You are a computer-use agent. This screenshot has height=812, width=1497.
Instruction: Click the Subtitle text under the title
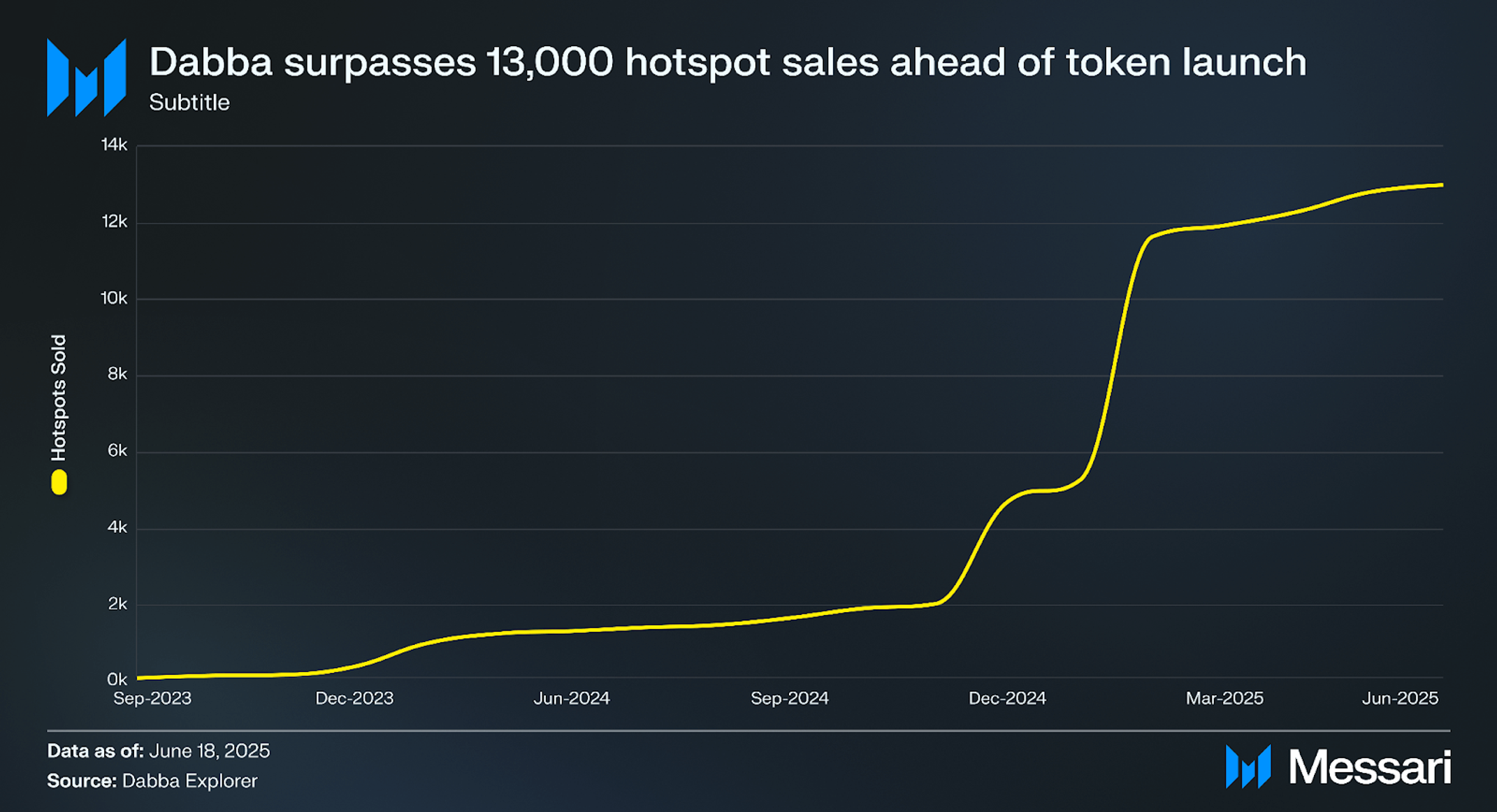(189, 103)
